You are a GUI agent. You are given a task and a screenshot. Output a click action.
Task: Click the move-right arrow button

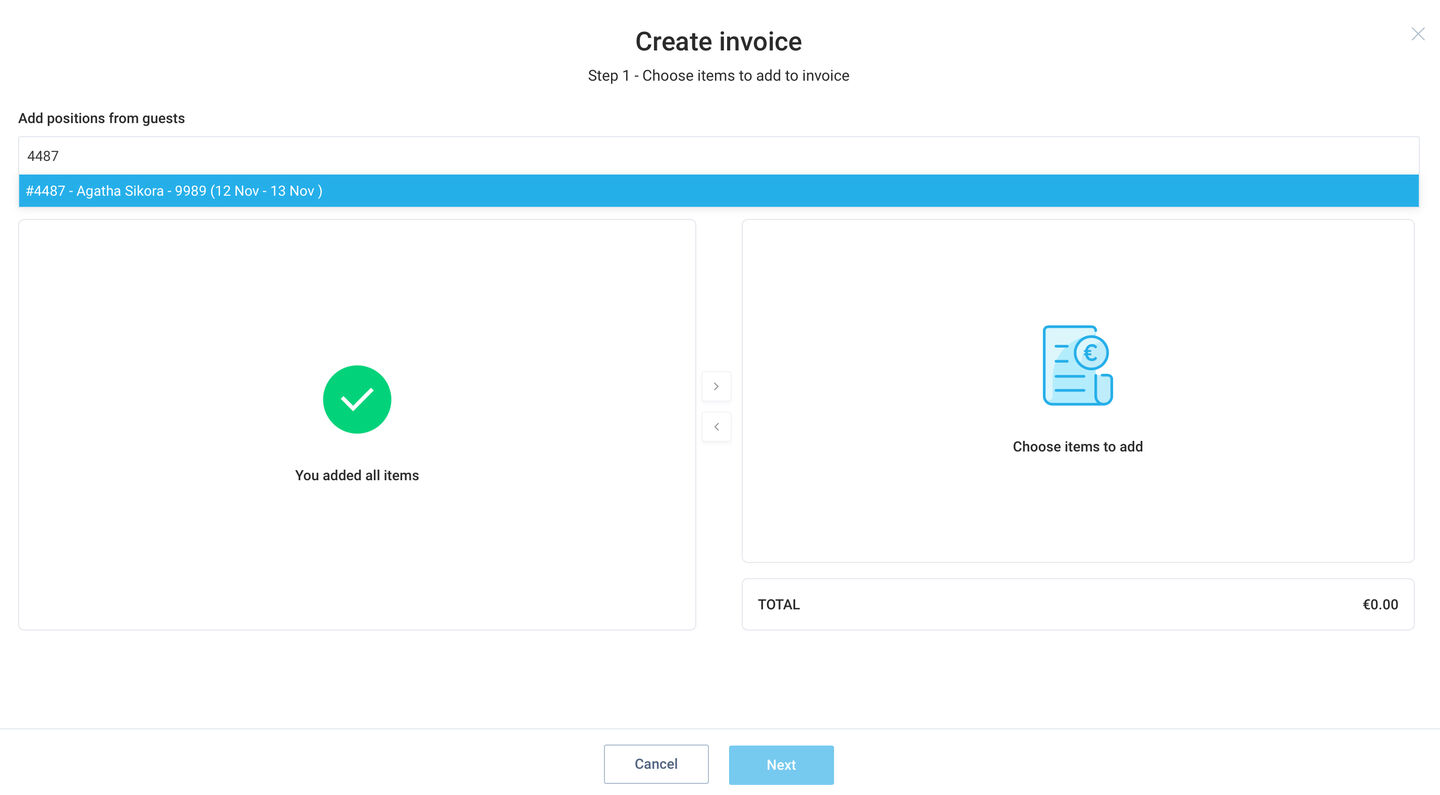(x=716, y=386)
